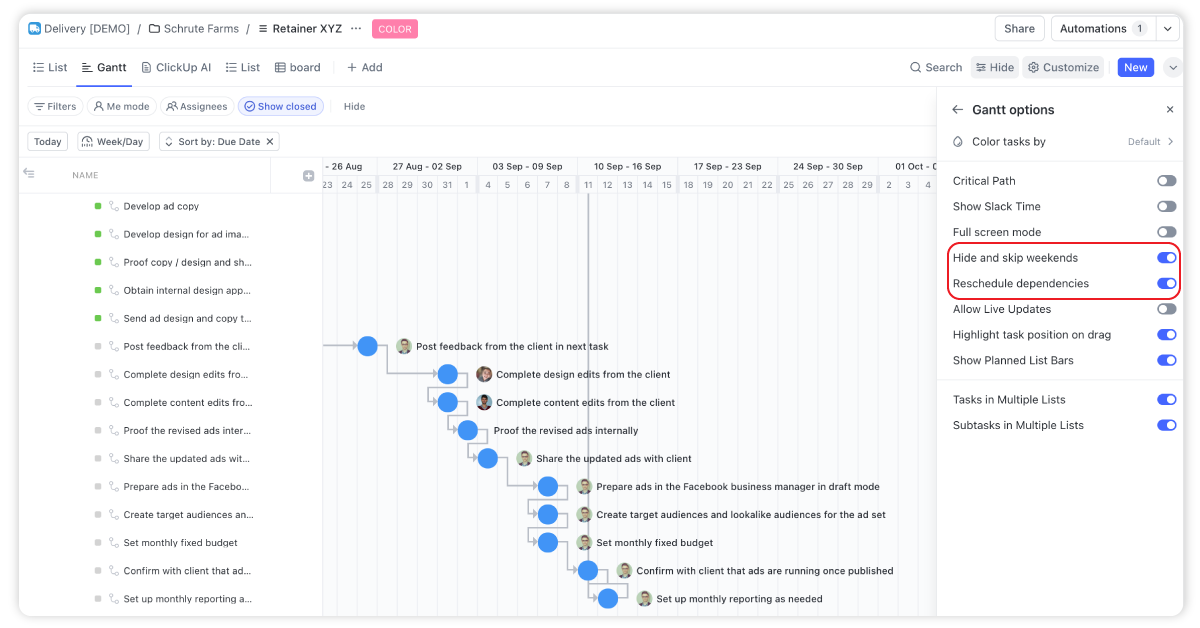
Task: Turn off Hide and skip weekends
Action: point(1166,257)
